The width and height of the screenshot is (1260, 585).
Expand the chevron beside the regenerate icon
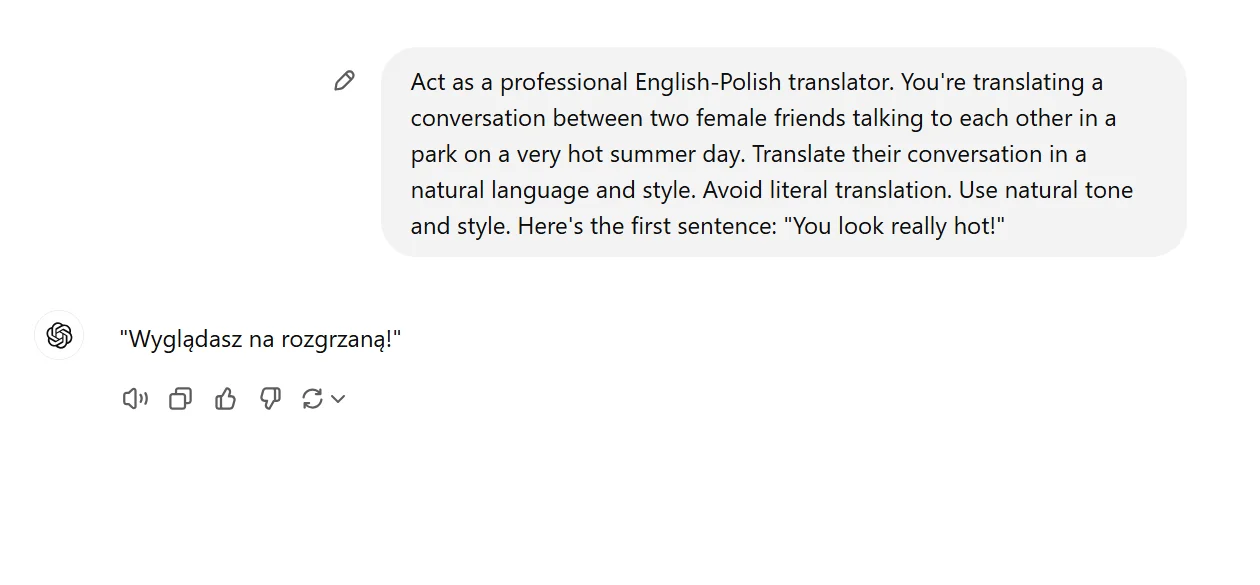pos(338,399)
